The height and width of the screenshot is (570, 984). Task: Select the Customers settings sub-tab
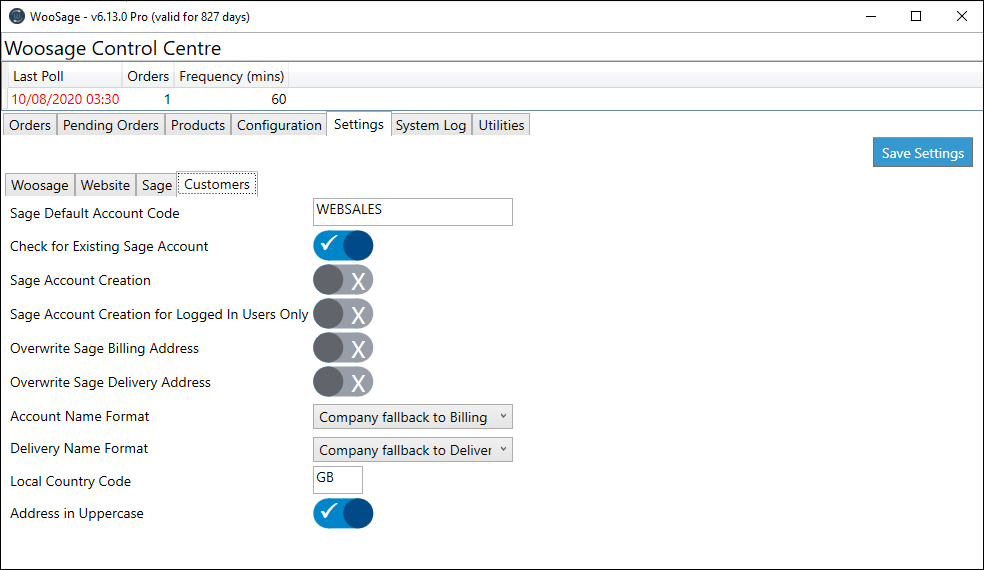point(217,184)
